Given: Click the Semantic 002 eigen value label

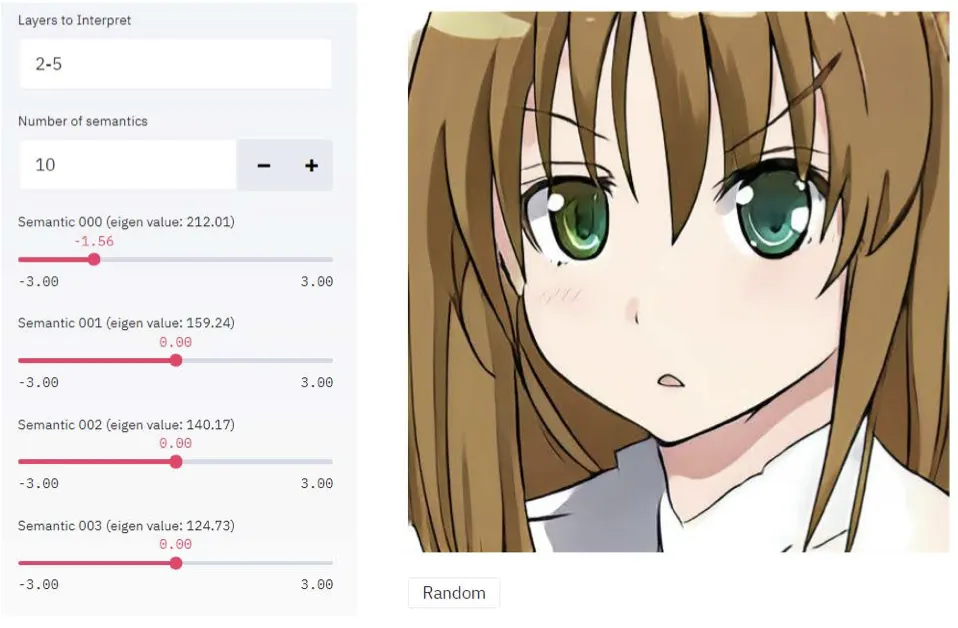Looking at the screenshot, I should 126,425.
